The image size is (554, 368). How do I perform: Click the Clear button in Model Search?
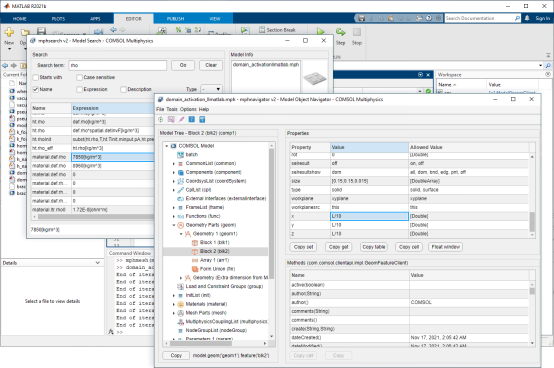click(211, 65)
